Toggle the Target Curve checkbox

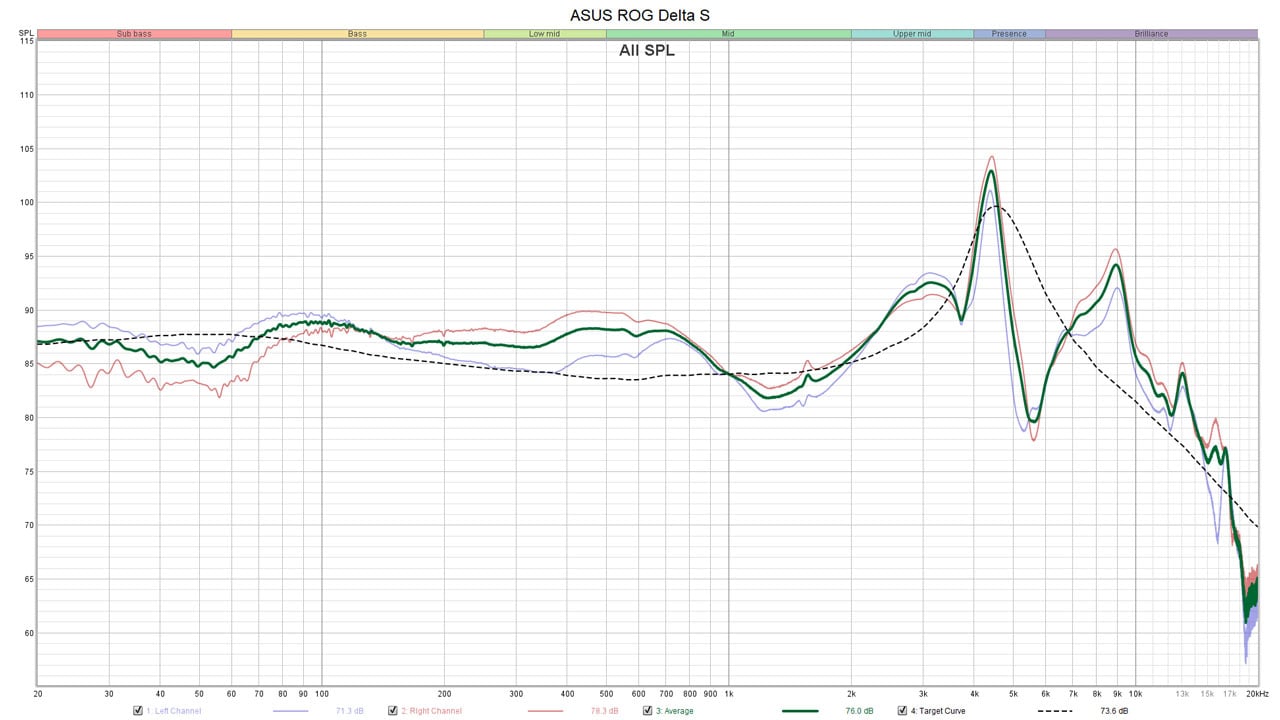pos(902,711)
